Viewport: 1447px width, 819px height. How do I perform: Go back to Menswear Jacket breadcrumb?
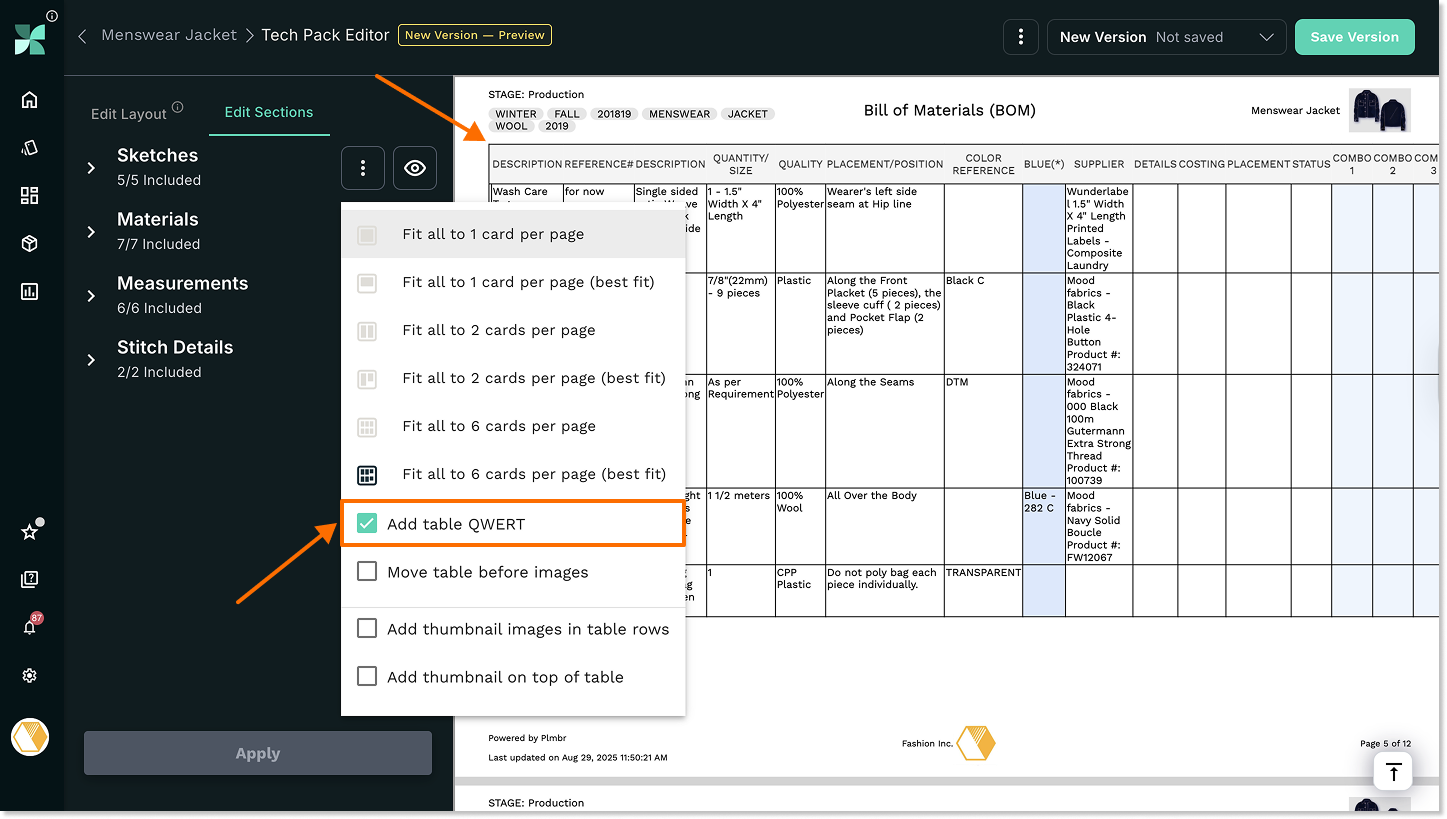[x=169, y=35]
